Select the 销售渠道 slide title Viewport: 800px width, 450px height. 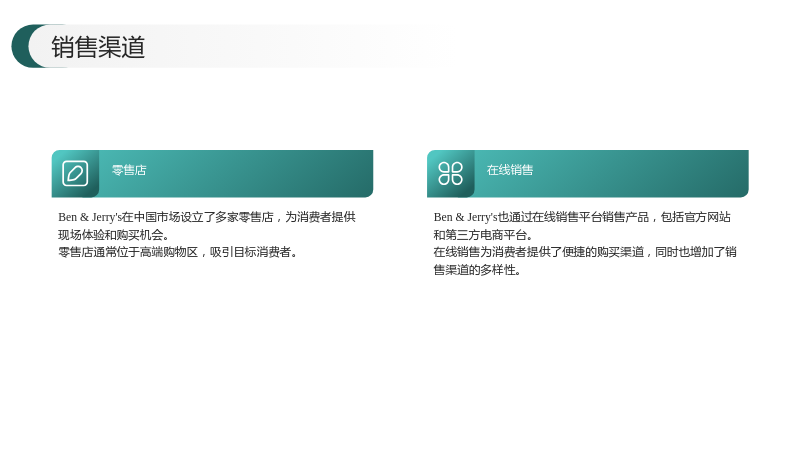pyautogui.click(x=98, y=47)
